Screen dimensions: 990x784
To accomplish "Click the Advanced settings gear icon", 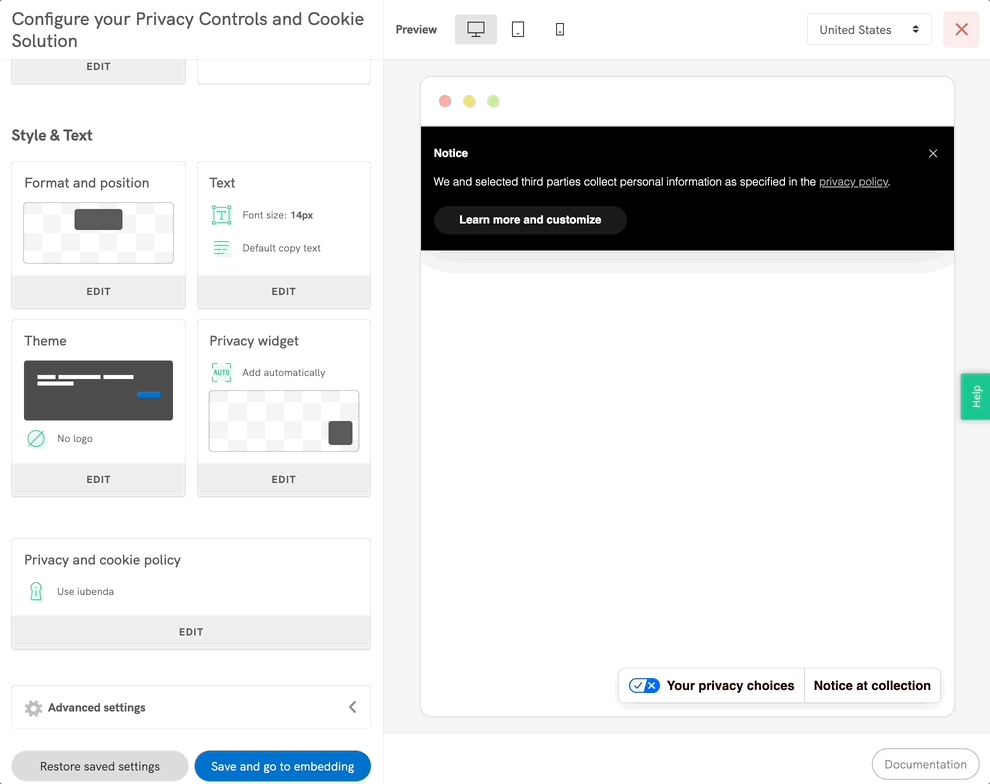I will [33, 708].
